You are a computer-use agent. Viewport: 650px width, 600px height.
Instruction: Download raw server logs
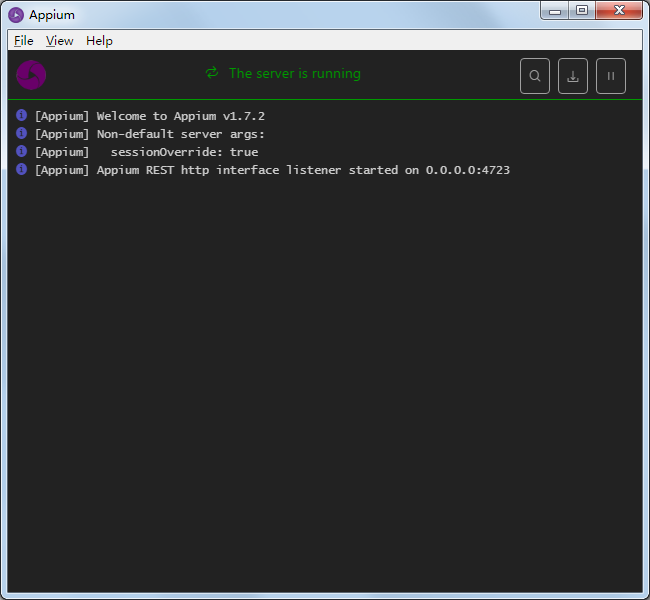click(573, 76)
